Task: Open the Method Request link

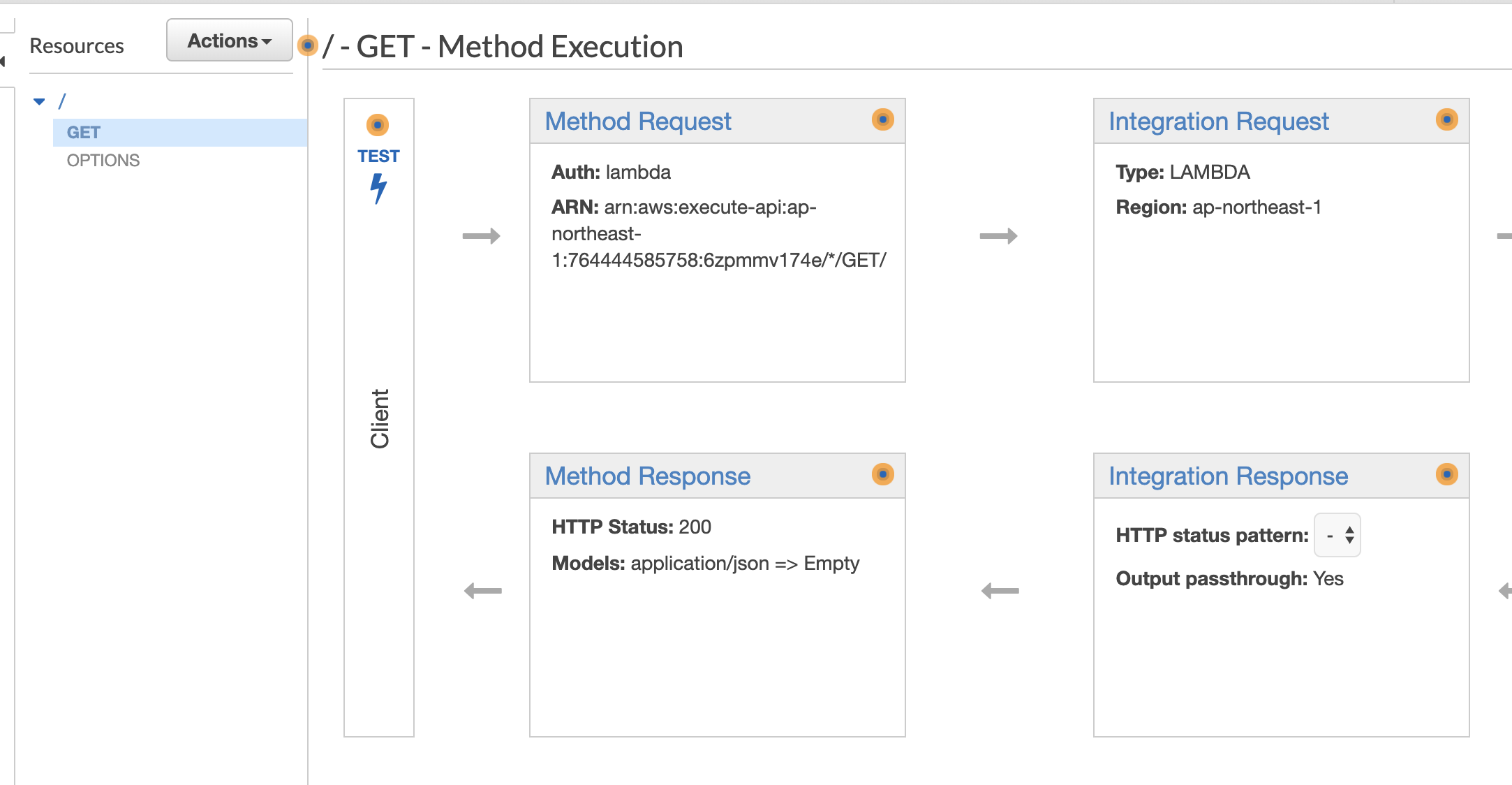Action: (x=637, y=122)
